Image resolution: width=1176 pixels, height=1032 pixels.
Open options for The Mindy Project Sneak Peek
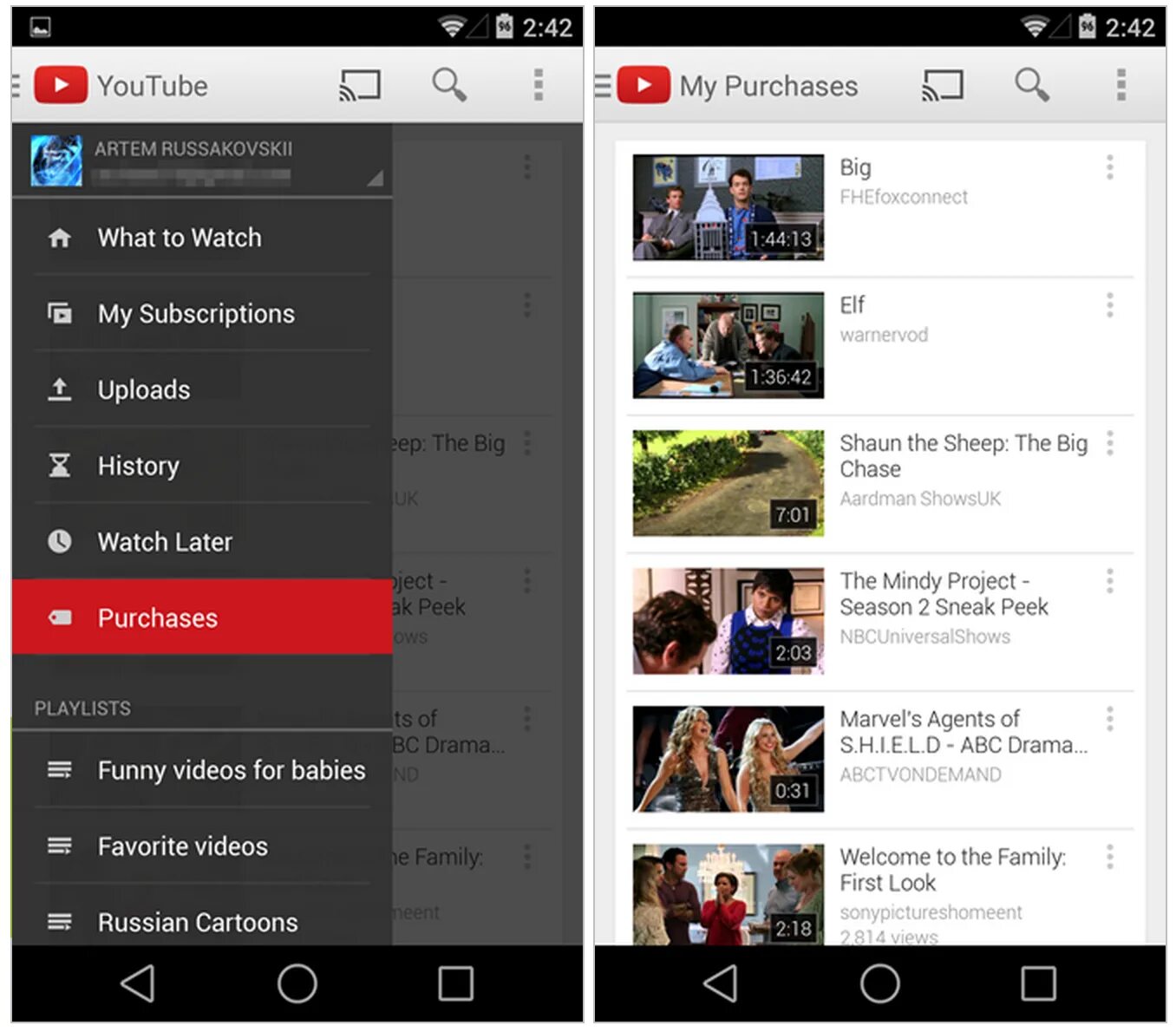1109,581
